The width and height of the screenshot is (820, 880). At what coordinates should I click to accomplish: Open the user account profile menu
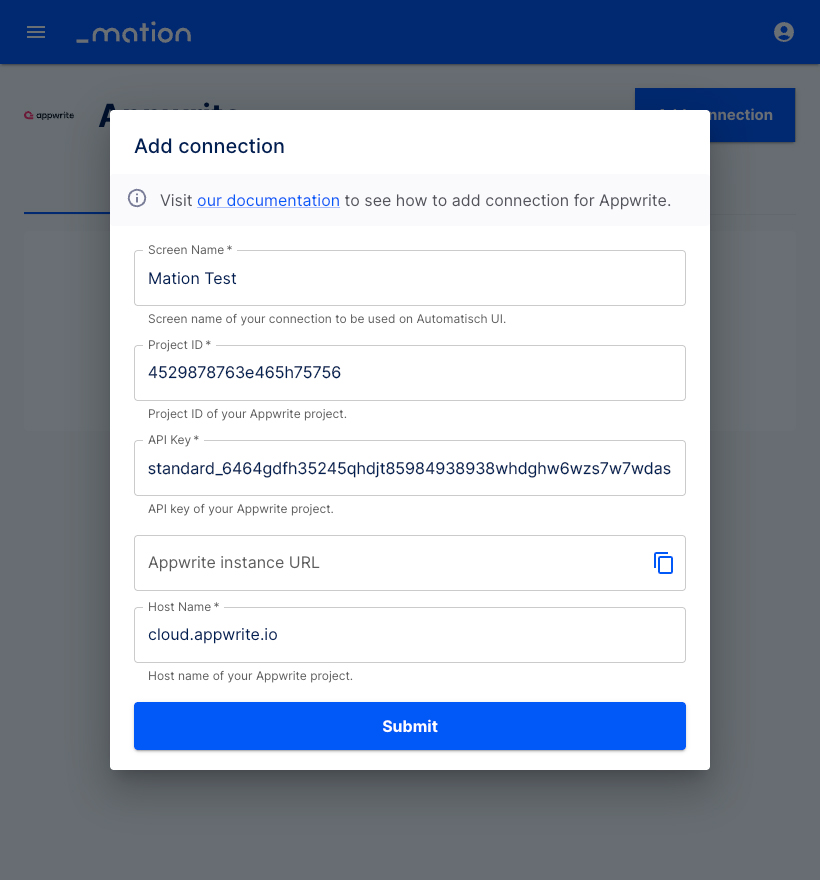coord(784,32)
